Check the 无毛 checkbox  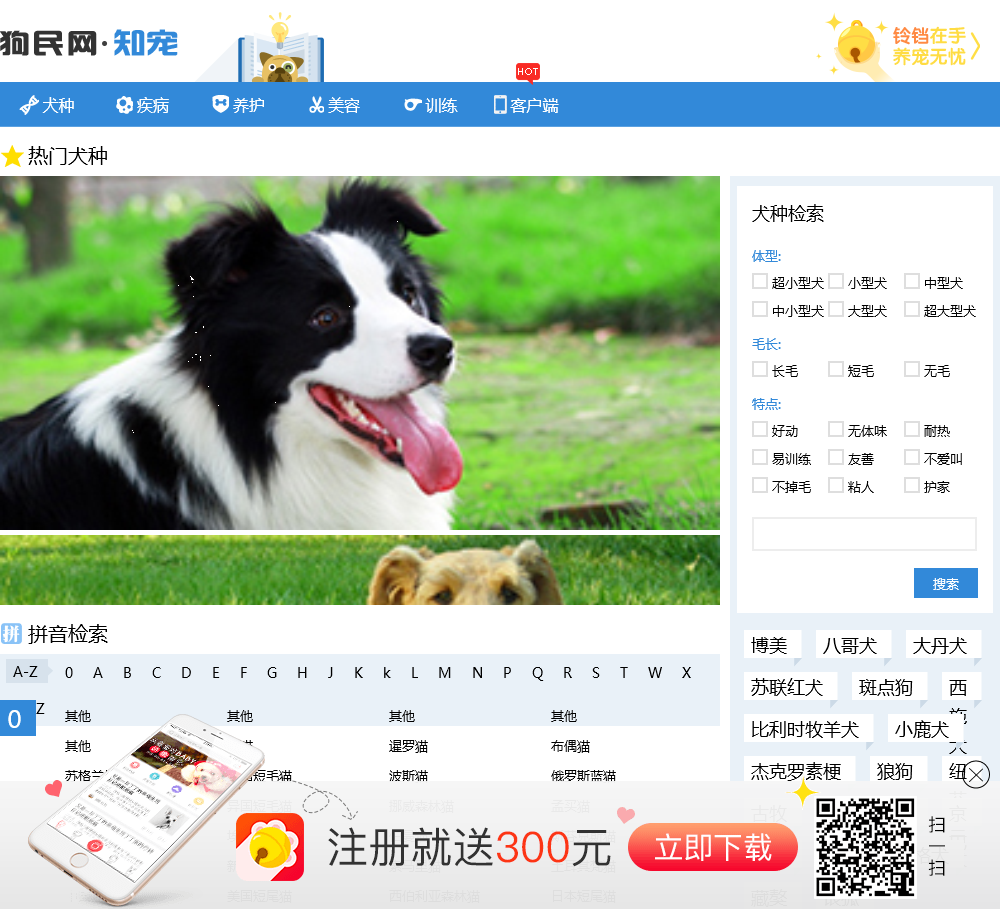coord(912,369)
